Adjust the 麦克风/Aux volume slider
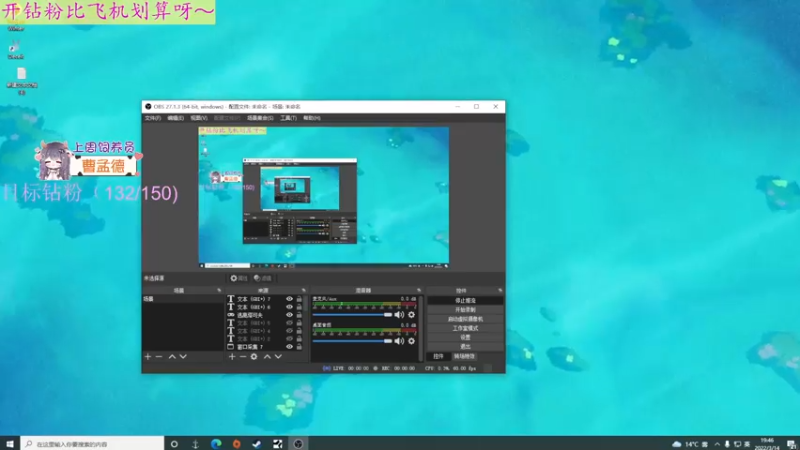 pos(352,315)
